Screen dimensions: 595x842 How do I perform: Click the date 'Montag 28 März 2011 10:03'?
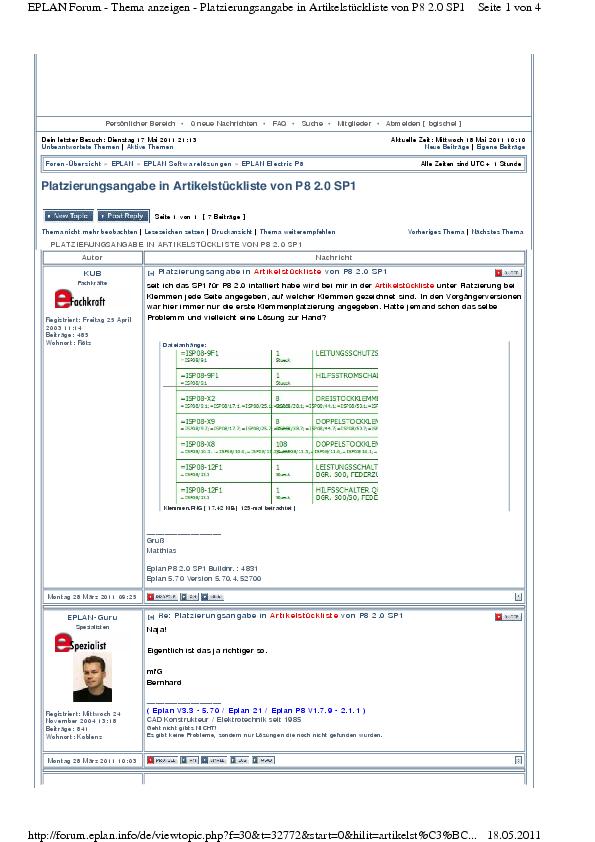(x=92, y=760)
